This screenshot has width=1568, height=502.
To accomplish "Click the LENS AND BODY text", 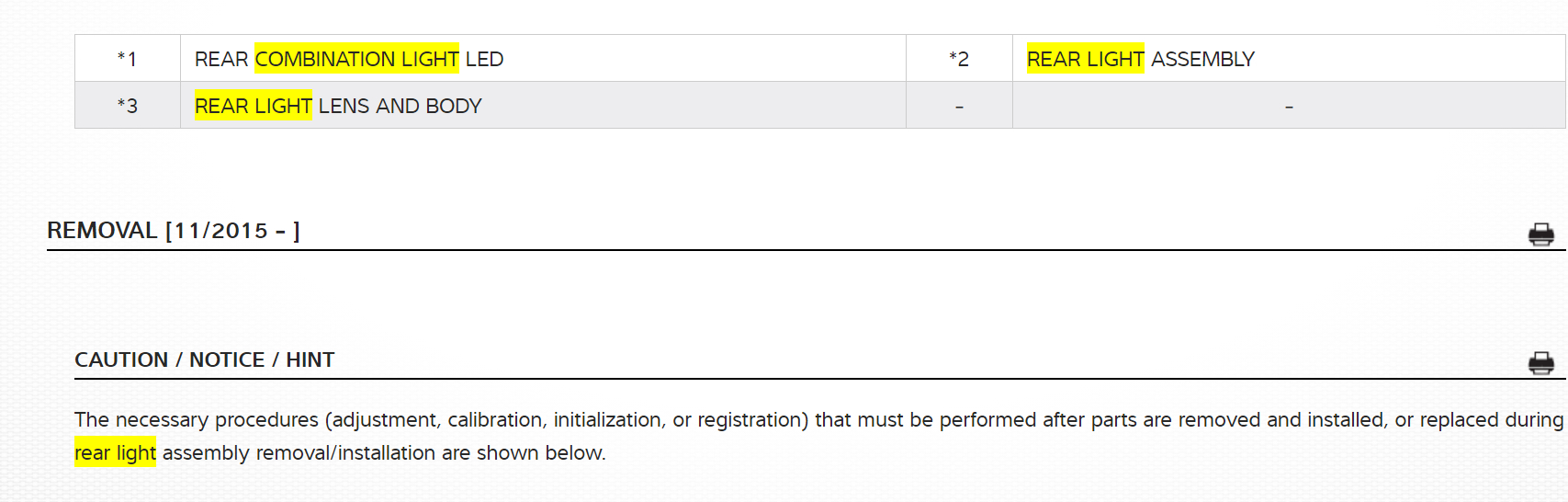I will (x=400, y=106).
